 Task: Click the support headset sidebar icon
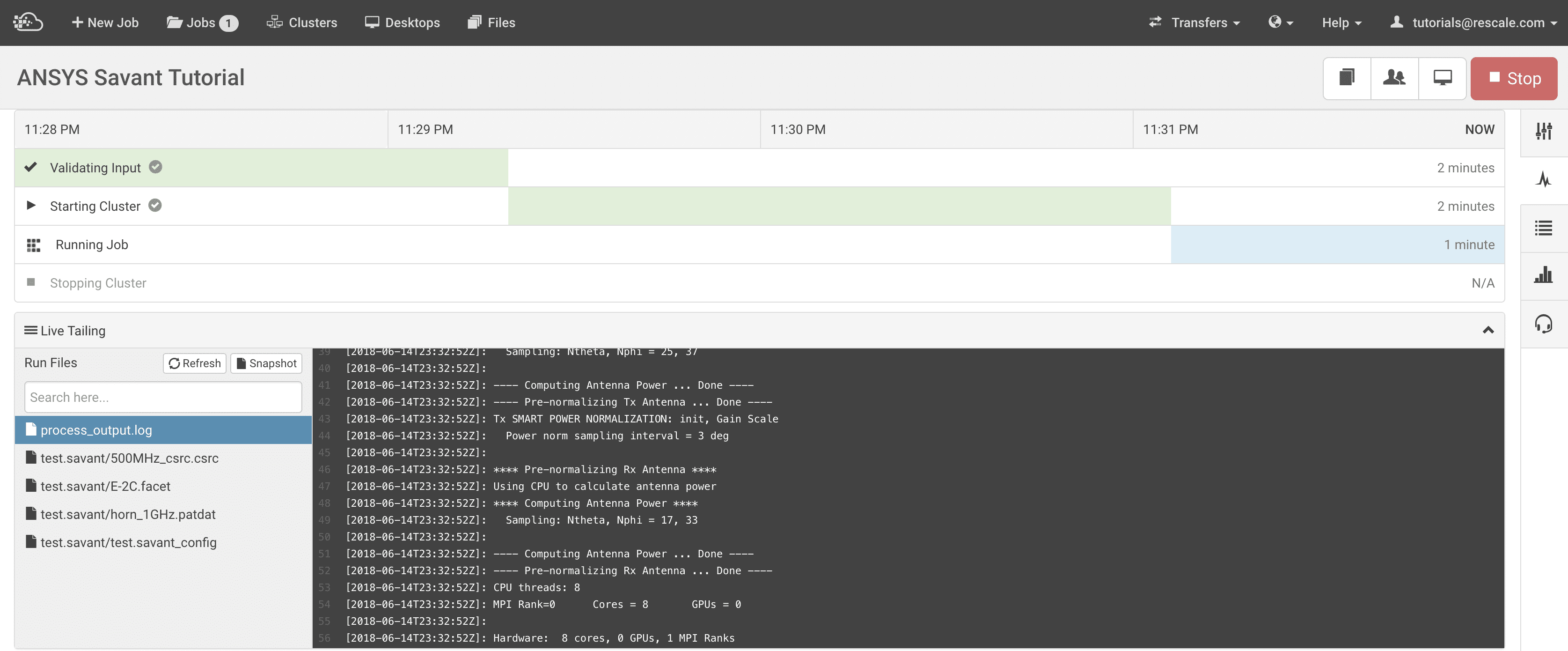pos(1543,323)
